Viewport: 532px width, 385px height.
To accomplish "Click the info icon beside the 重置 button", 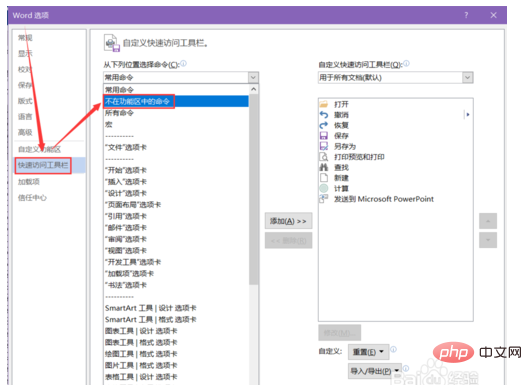I will pos(393,349).
